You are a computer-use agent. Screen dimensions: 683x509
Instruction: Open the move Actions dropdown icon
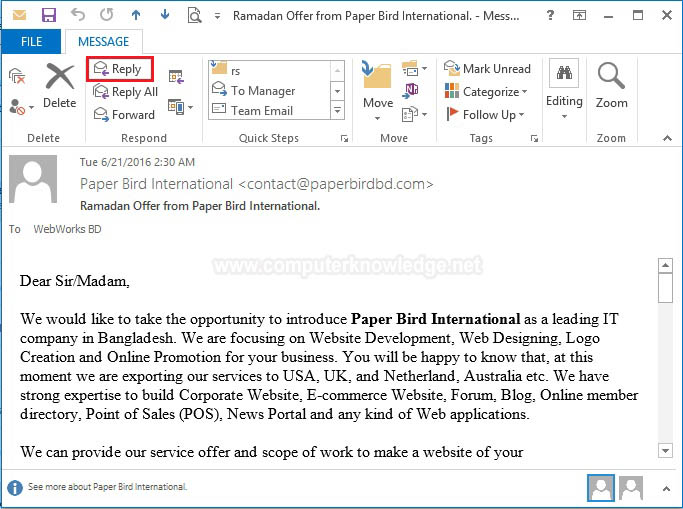(x=414, y=114)
